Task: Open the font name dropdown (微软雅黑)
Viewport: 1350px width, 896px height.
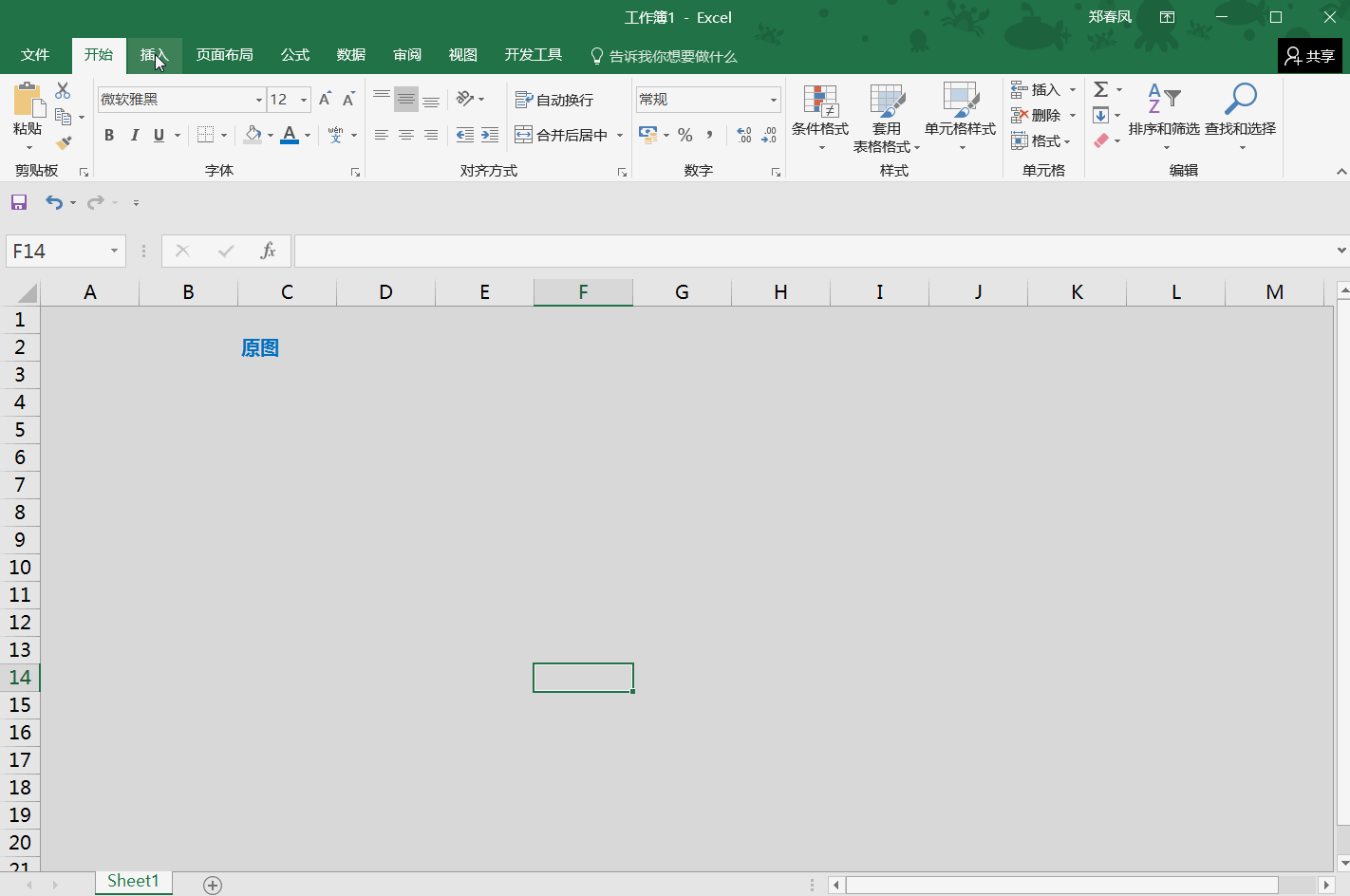Action: point(258,100)
